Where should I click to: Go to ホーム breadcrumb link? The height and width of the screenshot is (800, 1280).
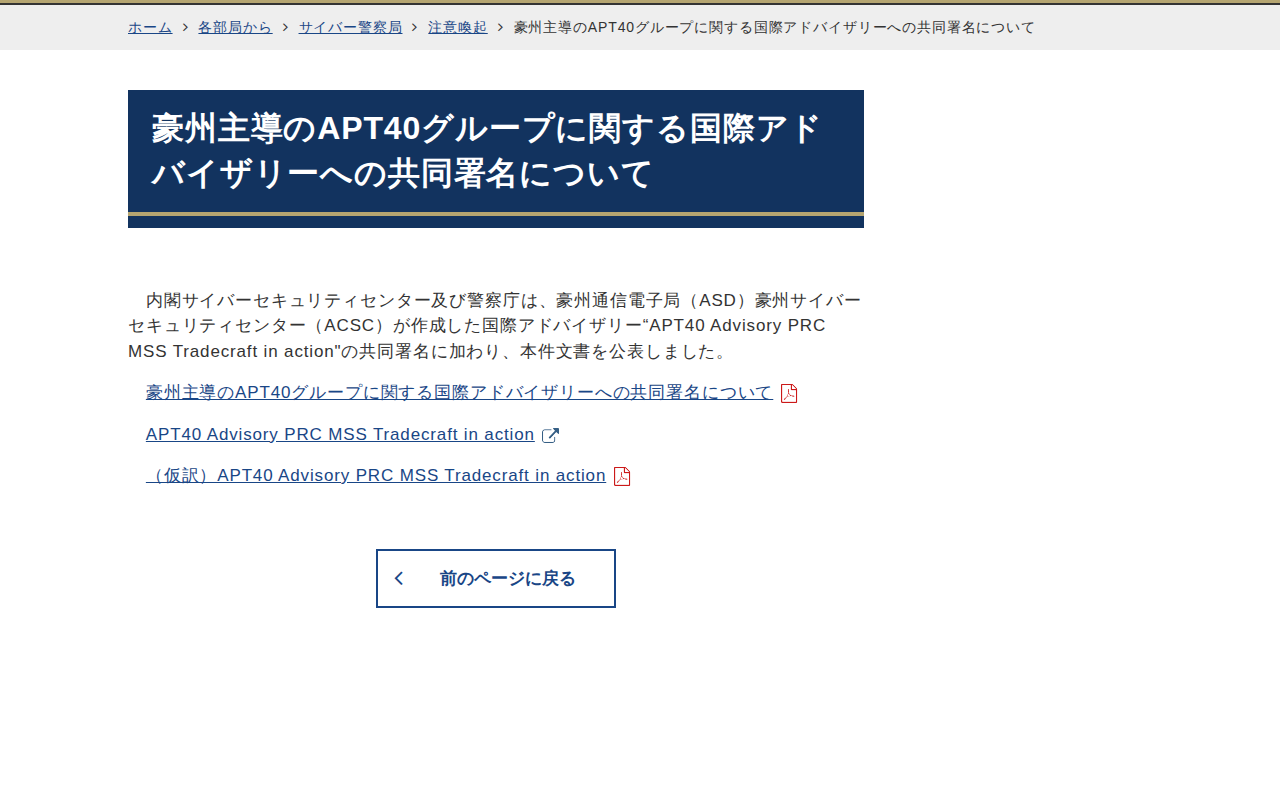(x=150, y=27)
